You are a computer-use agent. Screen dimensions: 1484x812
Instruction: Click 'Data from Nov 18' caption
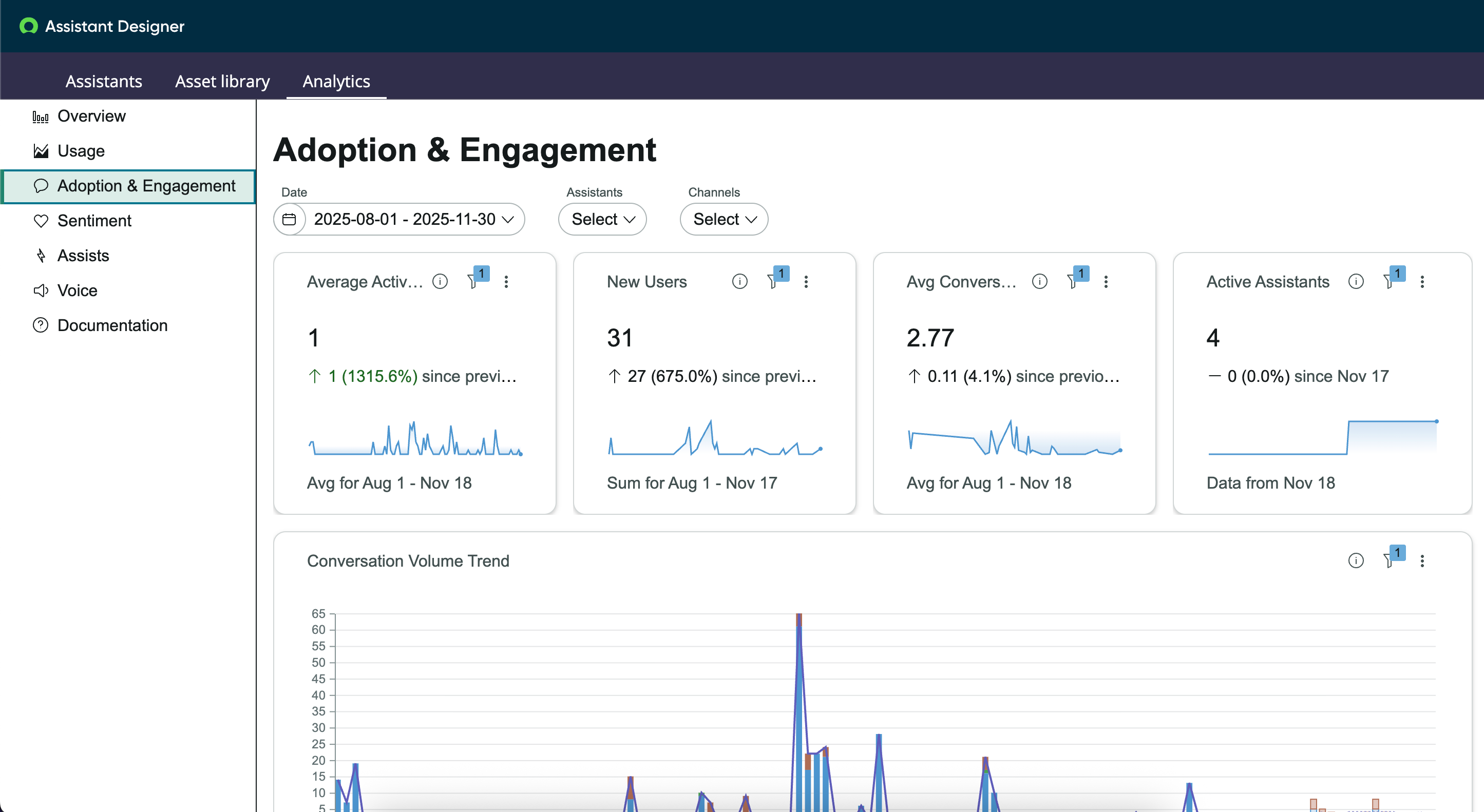pos(1271,483)
